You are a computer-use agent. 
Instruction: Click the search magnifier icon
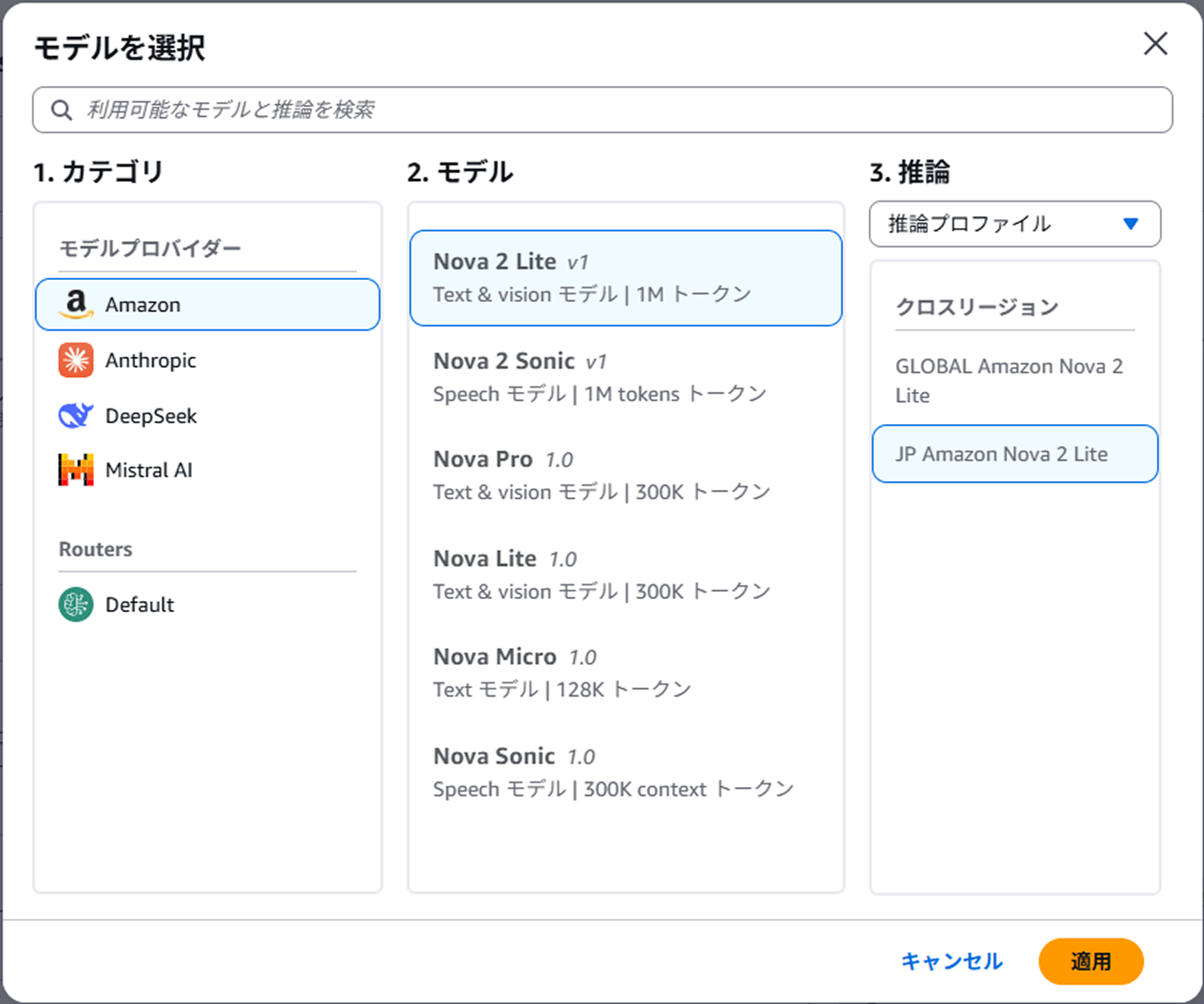(x=62, y=110)
